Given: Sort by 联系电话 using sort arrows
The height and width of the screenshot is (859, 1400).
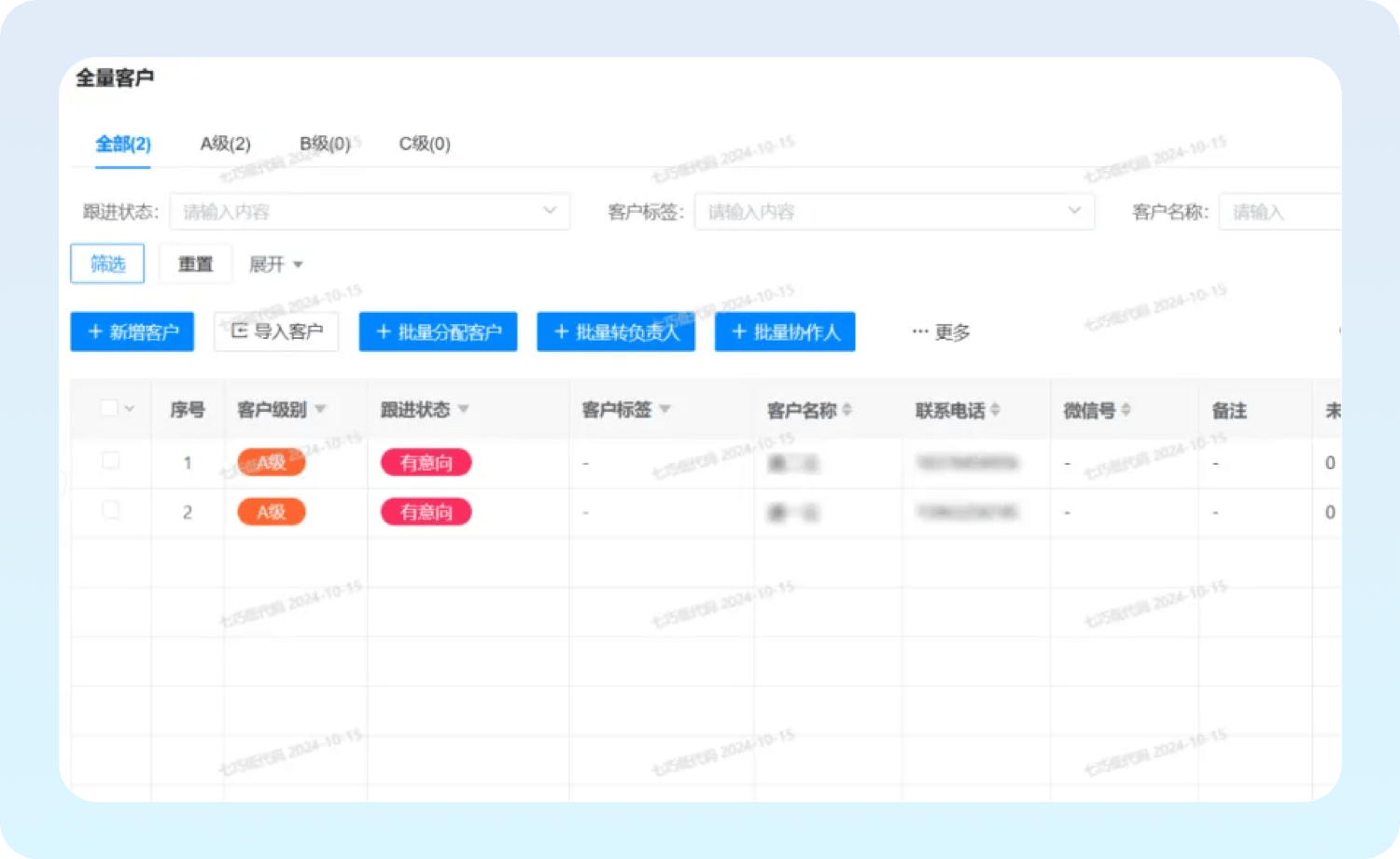Looking at the screenshot, I should tap(995, 410).
